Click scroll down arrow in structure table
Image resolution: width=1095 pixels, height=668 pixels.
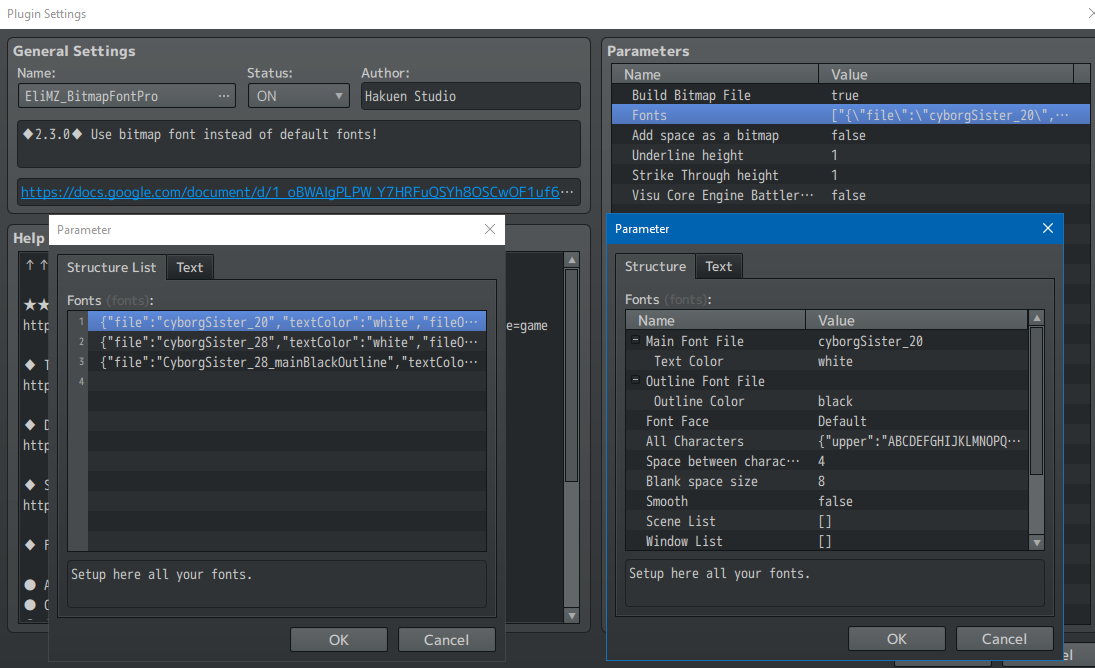[1037, 542]
